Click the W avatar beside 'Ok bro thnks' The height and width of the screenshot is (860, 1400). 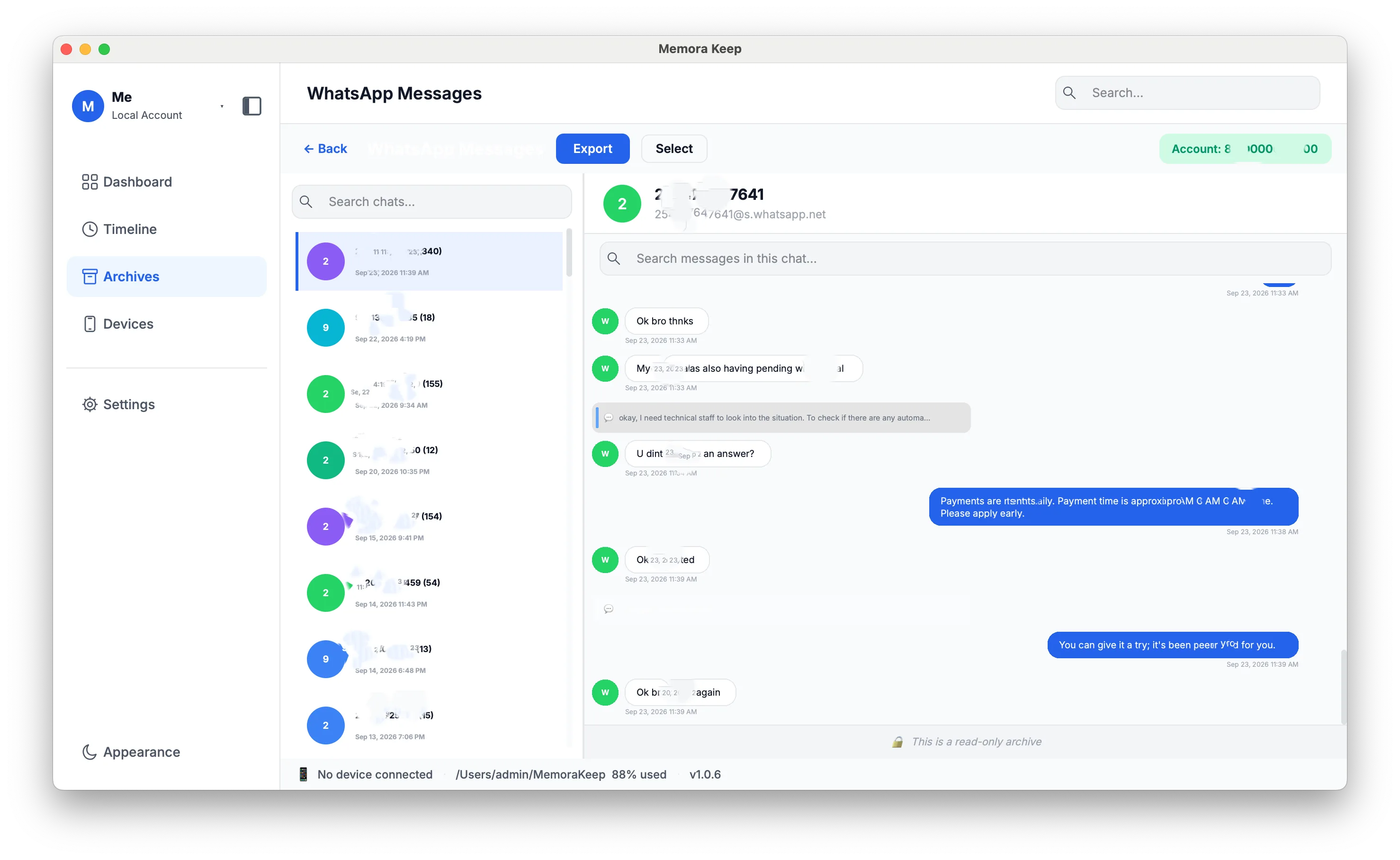(x=605, y=321)
